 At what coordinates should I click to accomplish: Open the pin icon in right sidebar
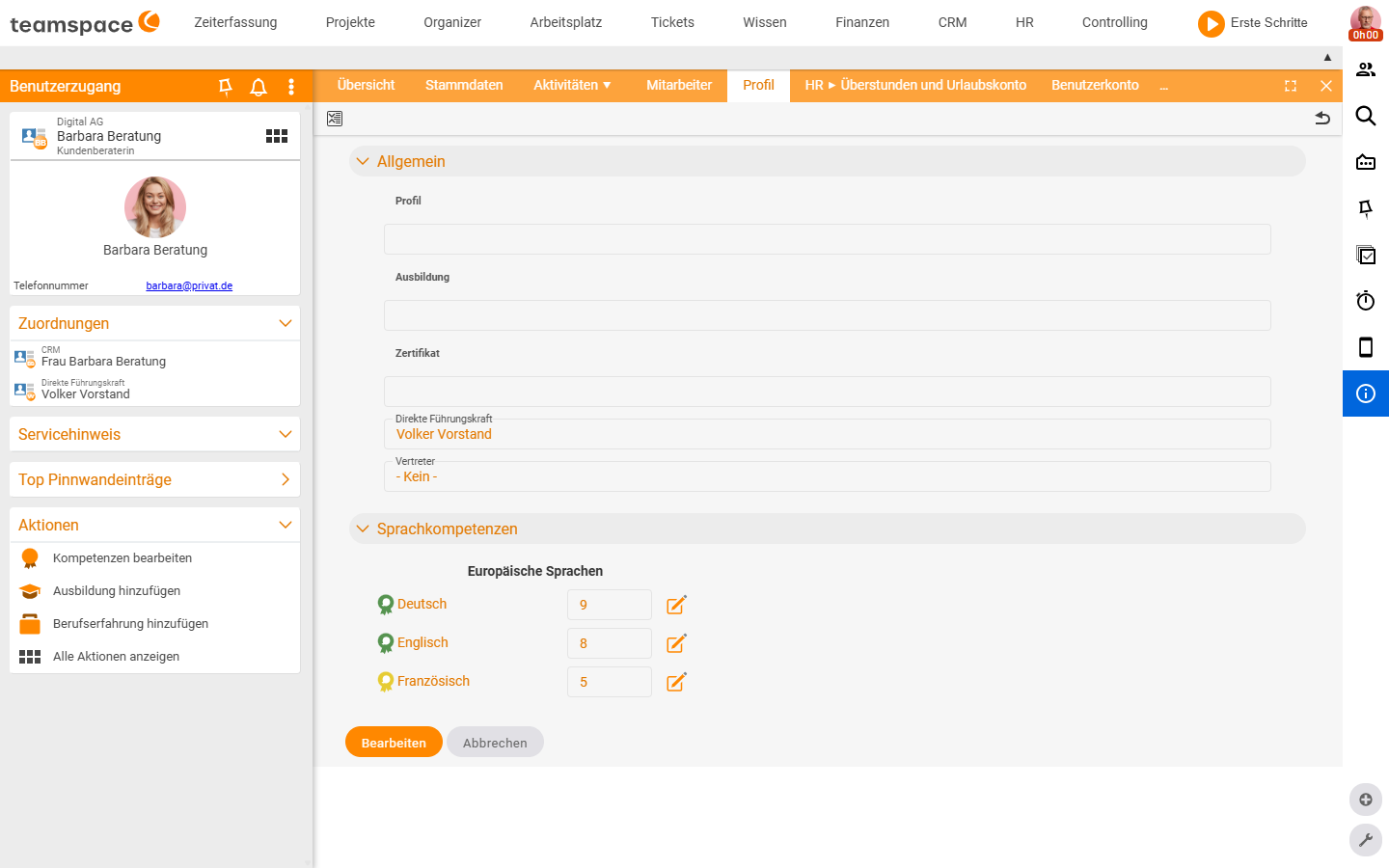coord(1366,208)
